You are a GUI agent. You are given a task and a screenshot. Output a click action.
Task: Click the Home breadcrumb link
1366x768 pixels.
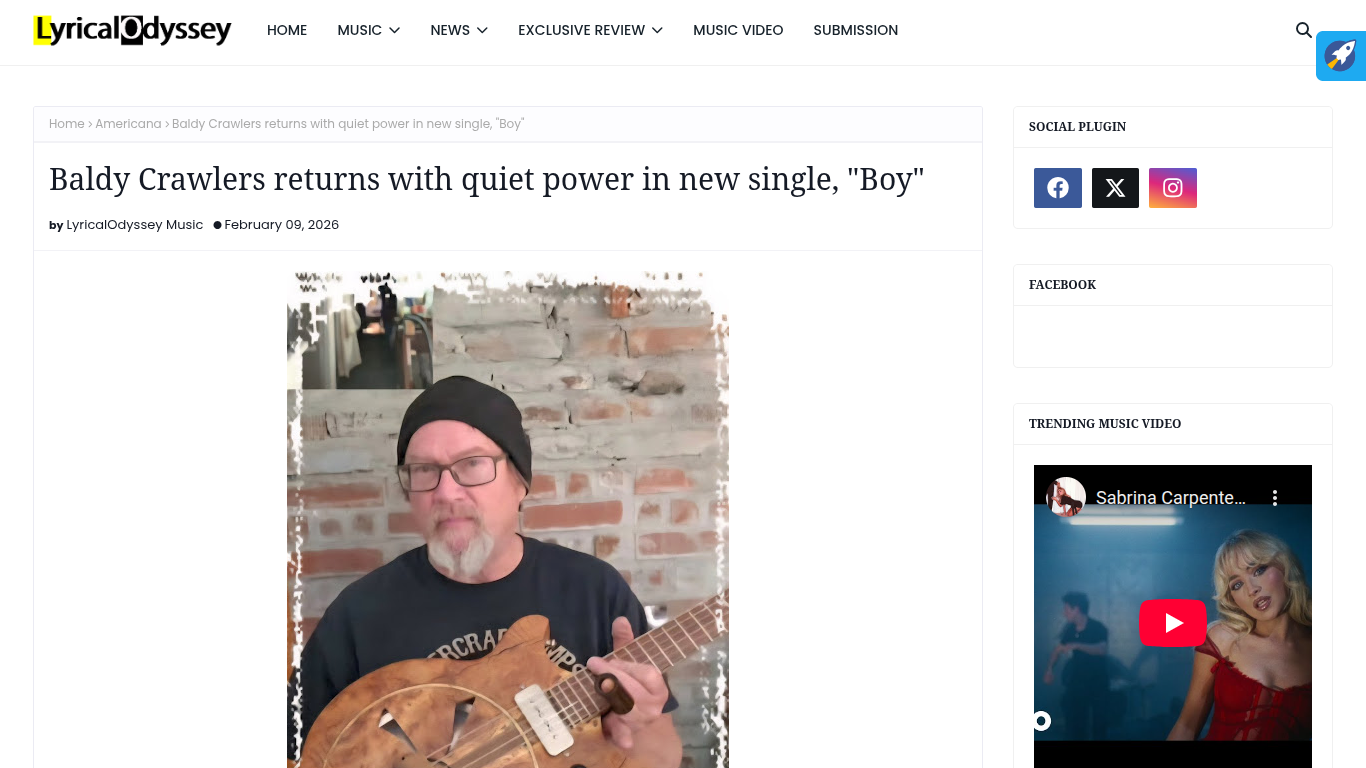[67, 124]
